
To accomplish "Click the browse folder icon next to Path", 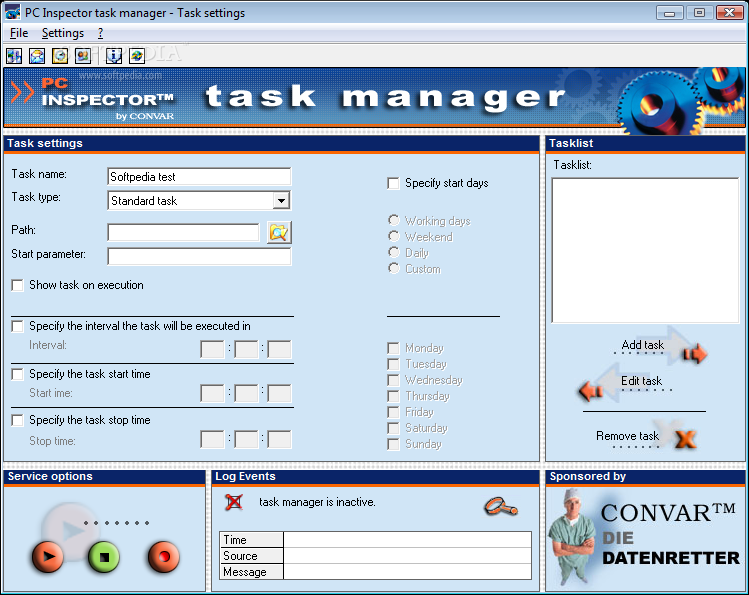I will (x=279, y=233).
